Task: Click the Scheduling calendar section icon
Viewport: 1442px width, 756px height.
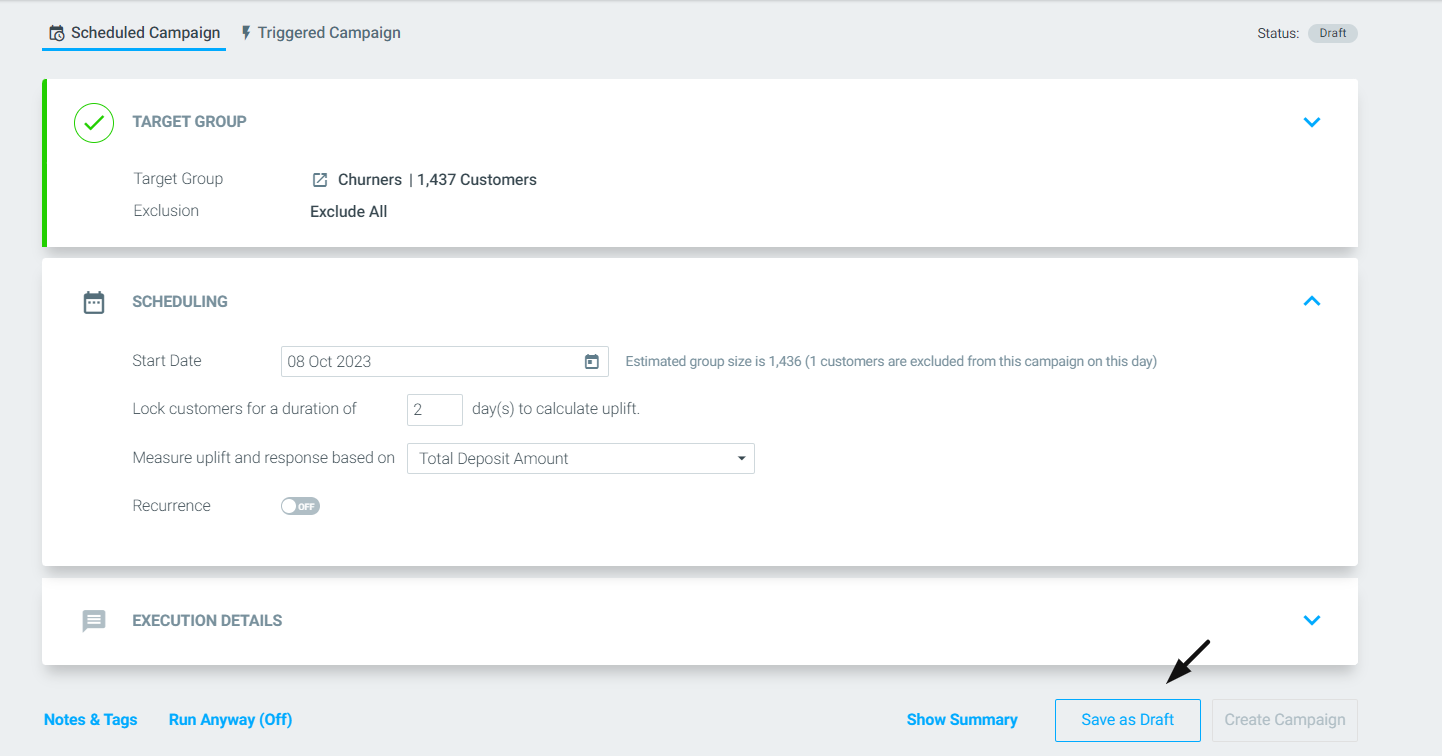Action: click(x=94, y=302)
